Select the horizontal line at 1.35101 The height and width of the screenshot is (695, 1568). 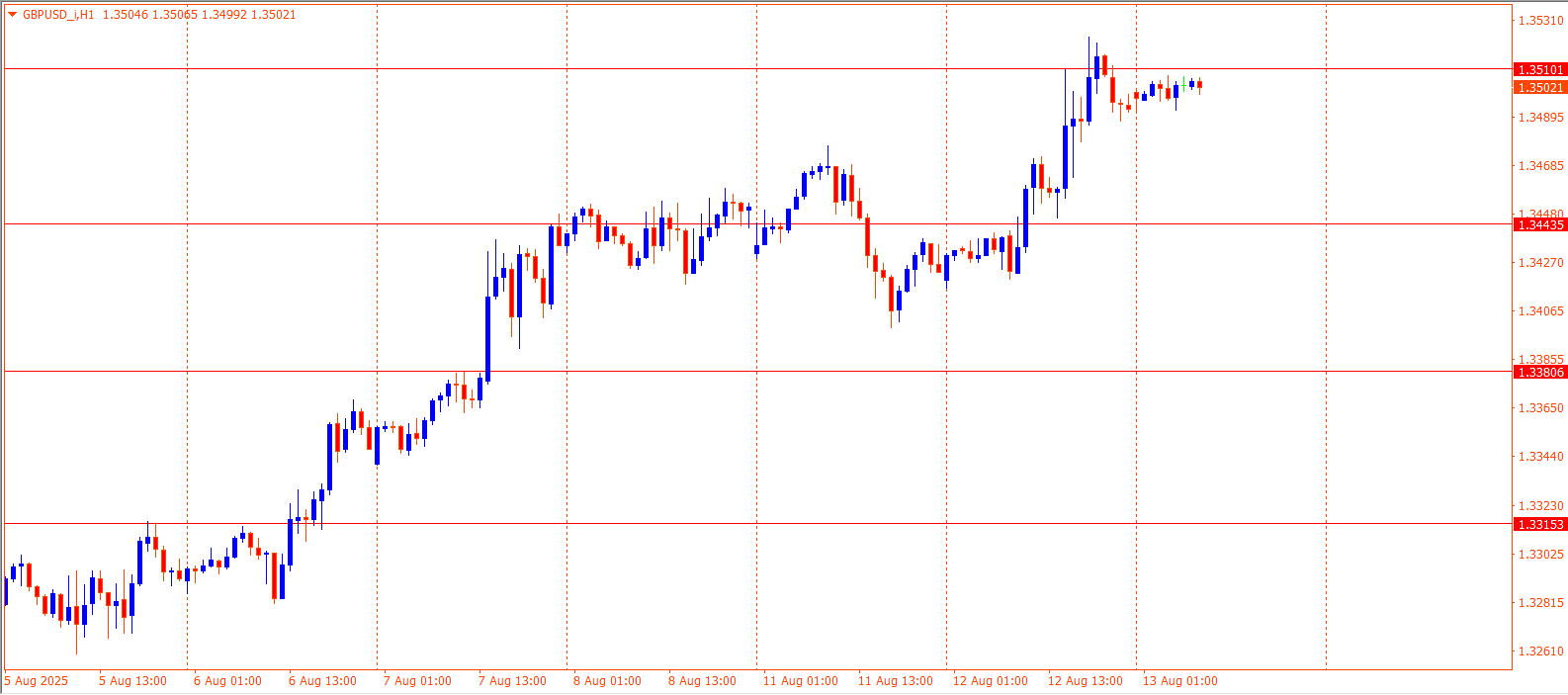click(x=757, y=69)
